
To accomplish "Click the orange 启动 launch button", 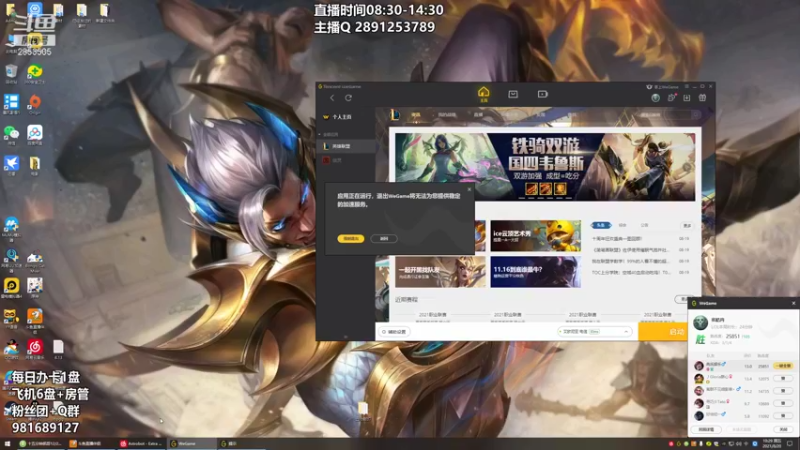I will pyautogui.click(x=663, y=332).
